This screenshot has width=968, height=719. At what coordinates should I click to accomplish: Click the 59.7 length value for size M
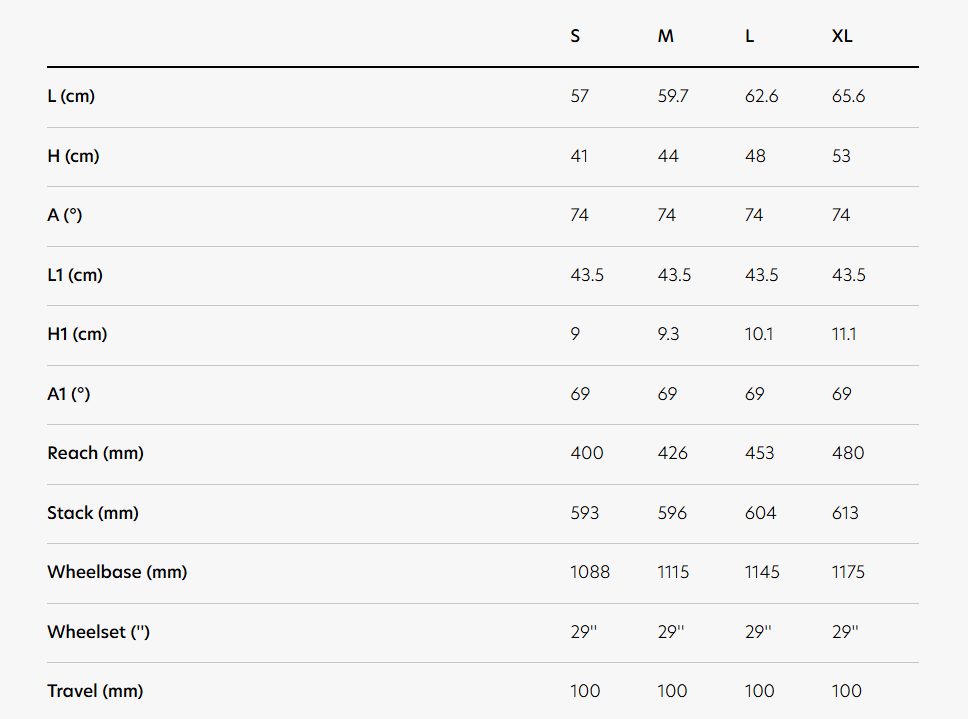click(x=673, y=96)
